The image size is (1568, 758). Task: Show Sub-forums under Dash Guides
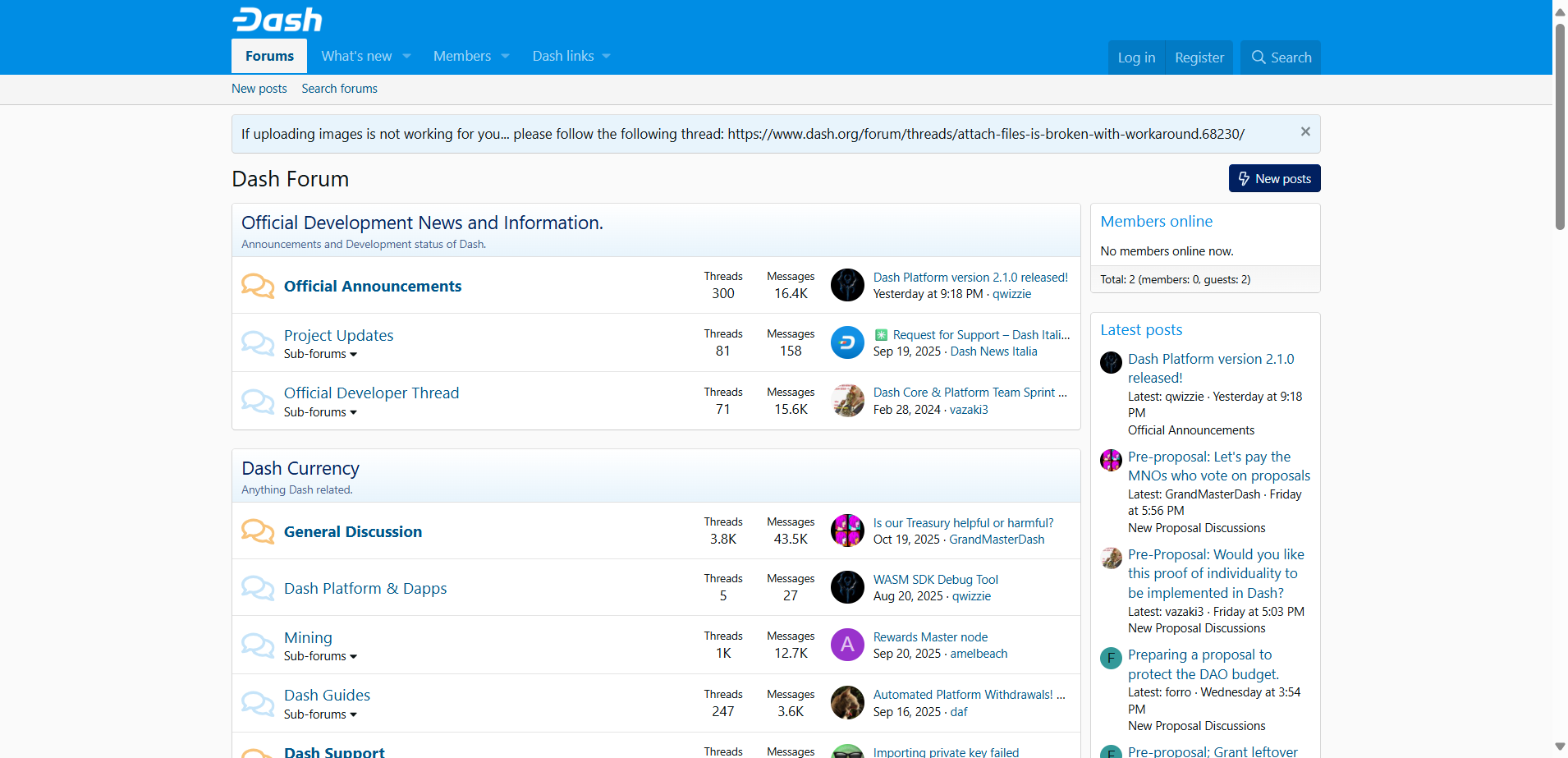click(320, 715)
